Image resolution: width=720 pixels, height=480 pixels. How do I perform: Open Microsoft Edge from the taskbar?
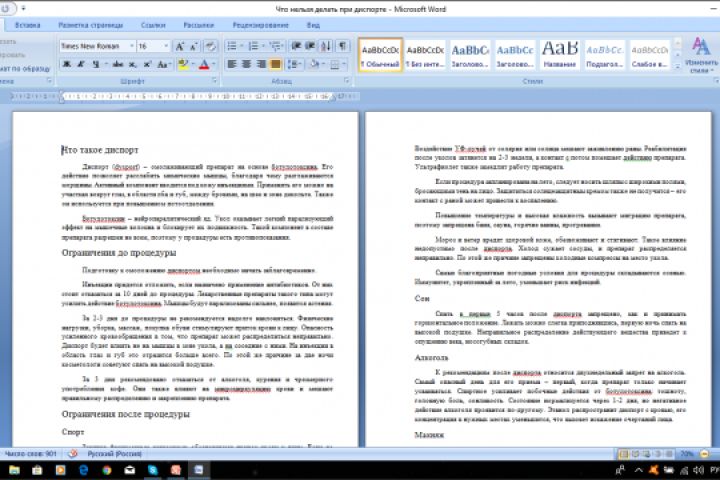84,470
